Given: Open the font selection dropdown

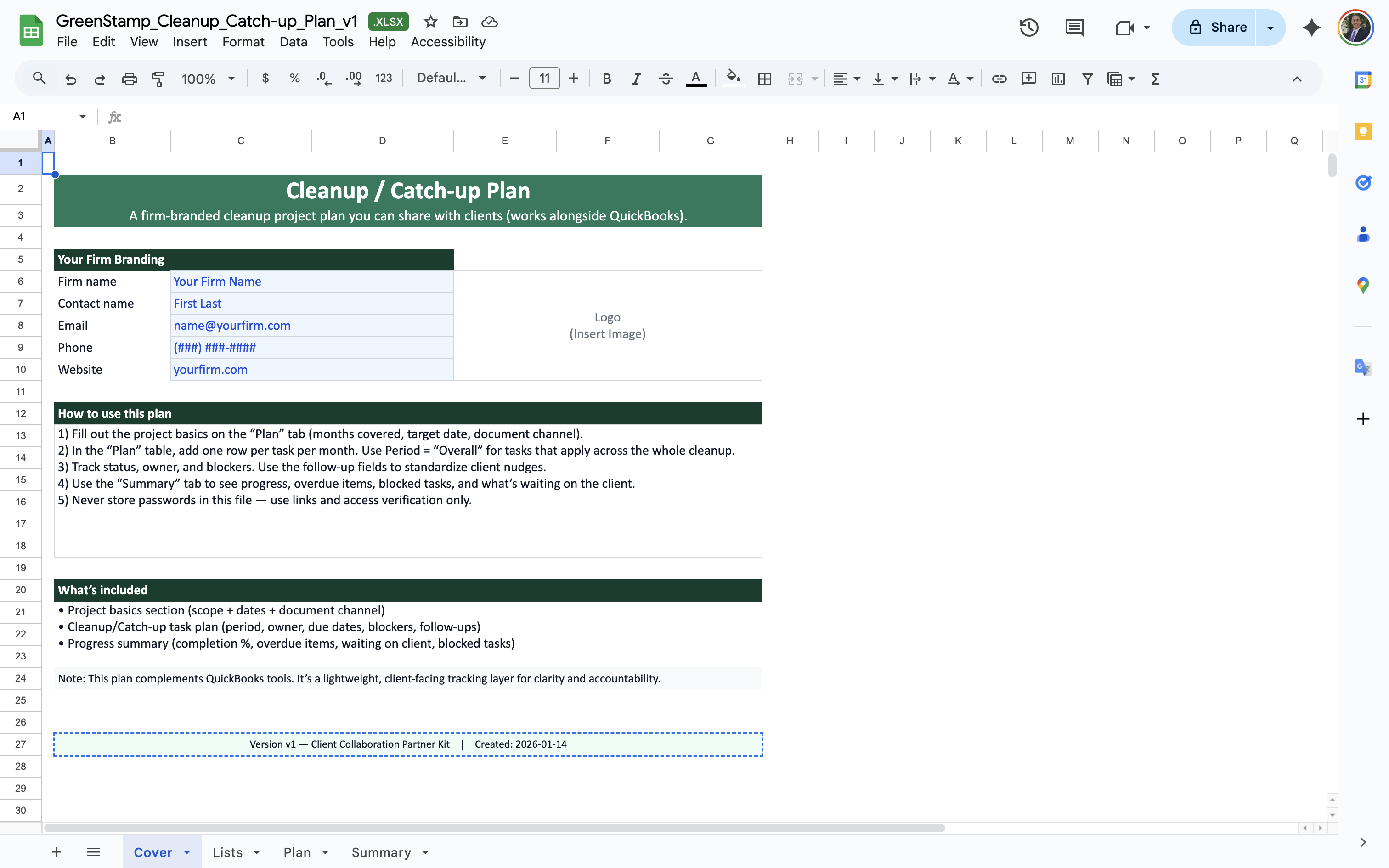Looking at the screenshot, I should pyautogui.click(x=451, y=78).
